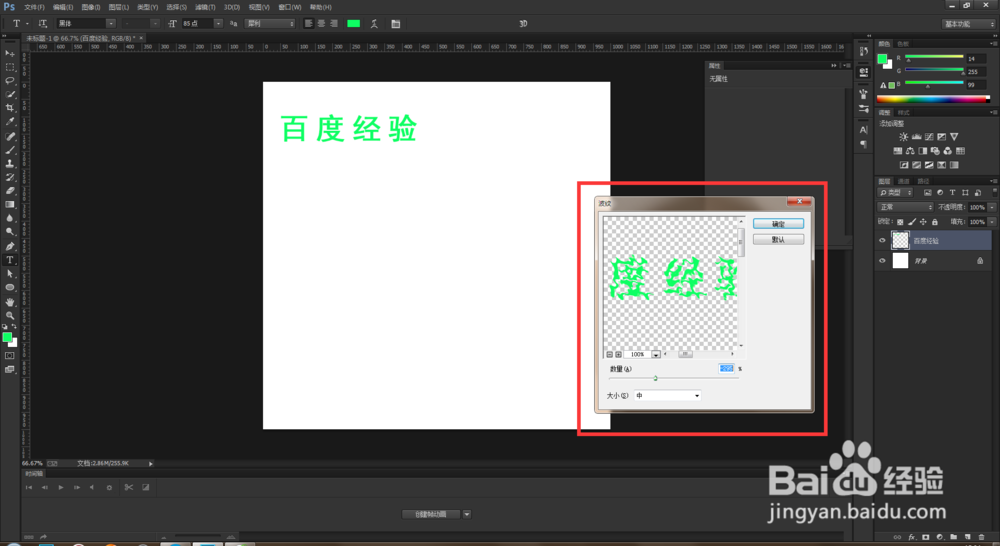Screen dimensions: 1000x546
Task: Lock transparent pixels in the Layers panel
Action: tap(900, 222)
